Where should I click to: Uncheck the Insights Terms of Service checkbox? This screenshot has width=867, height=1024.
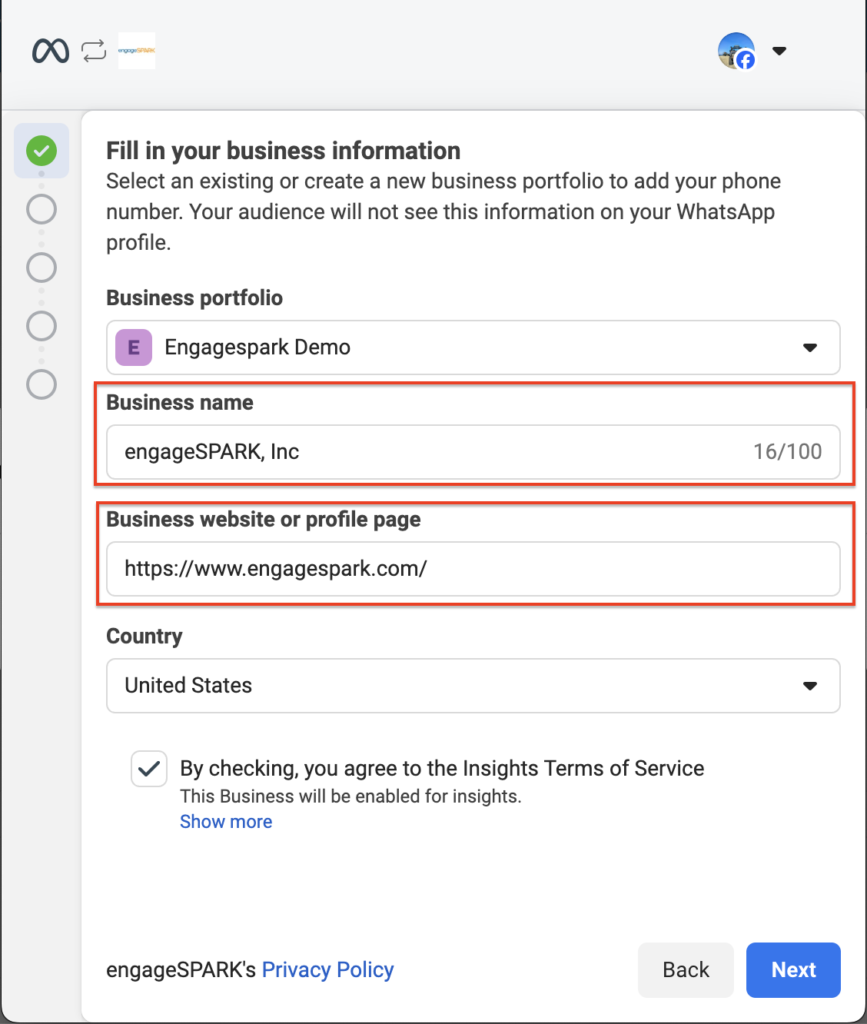pyautogui.click(x=149, y=769)
